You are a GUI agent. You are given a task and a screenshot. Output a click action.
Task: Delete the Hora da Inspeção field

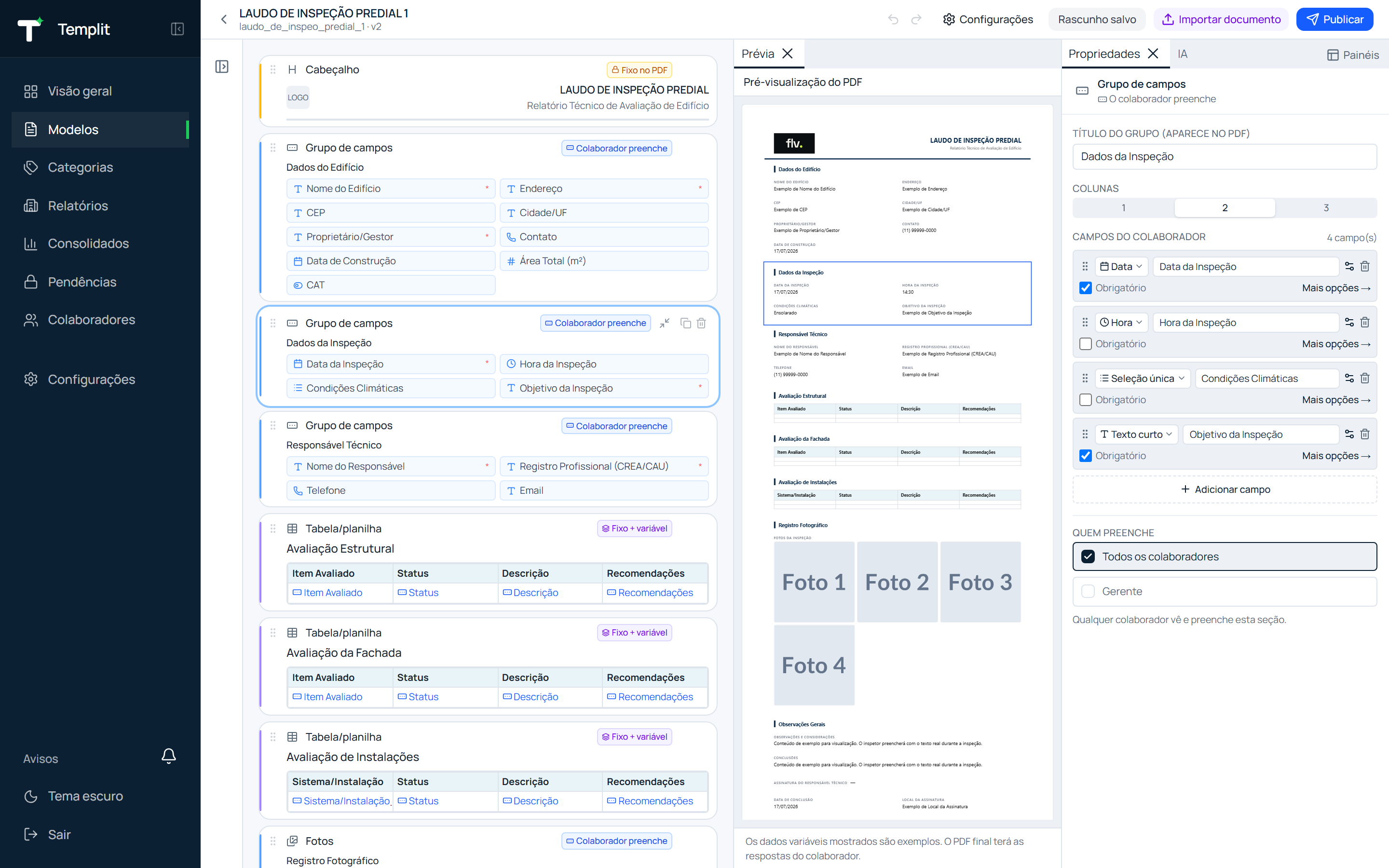[1365, 323]
